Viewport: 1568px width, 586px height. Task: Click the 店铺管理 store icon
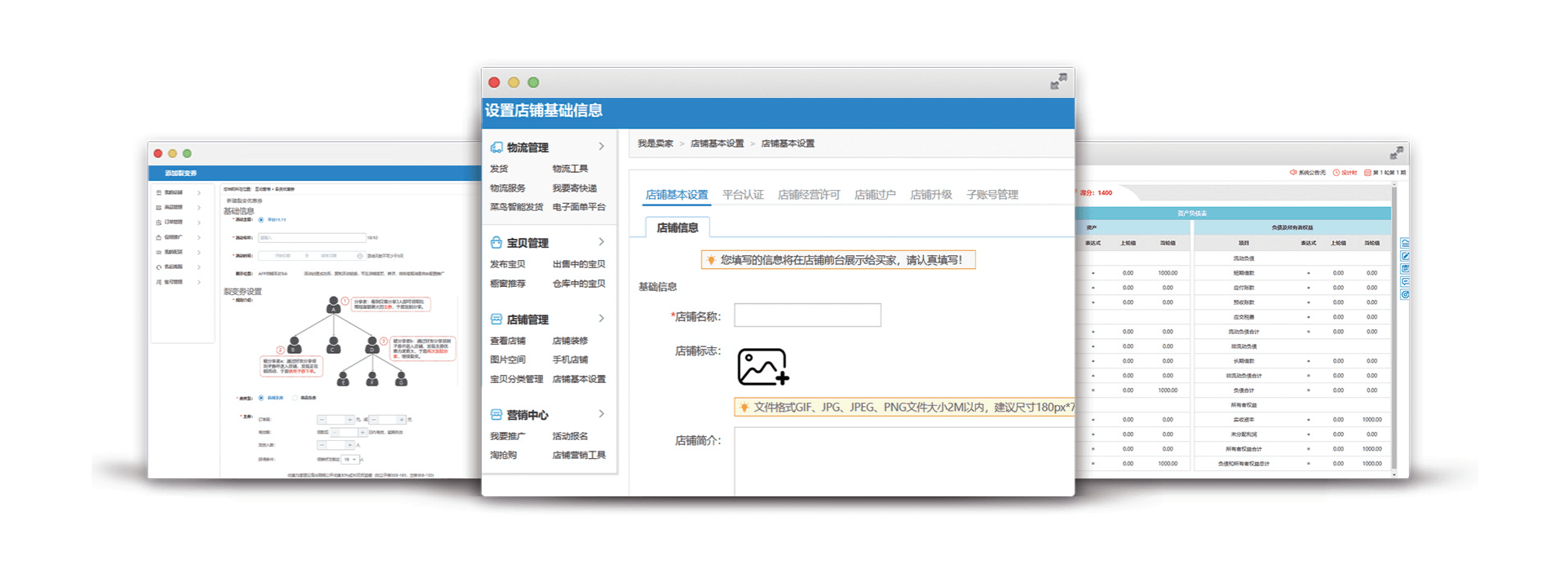[496, 319]
